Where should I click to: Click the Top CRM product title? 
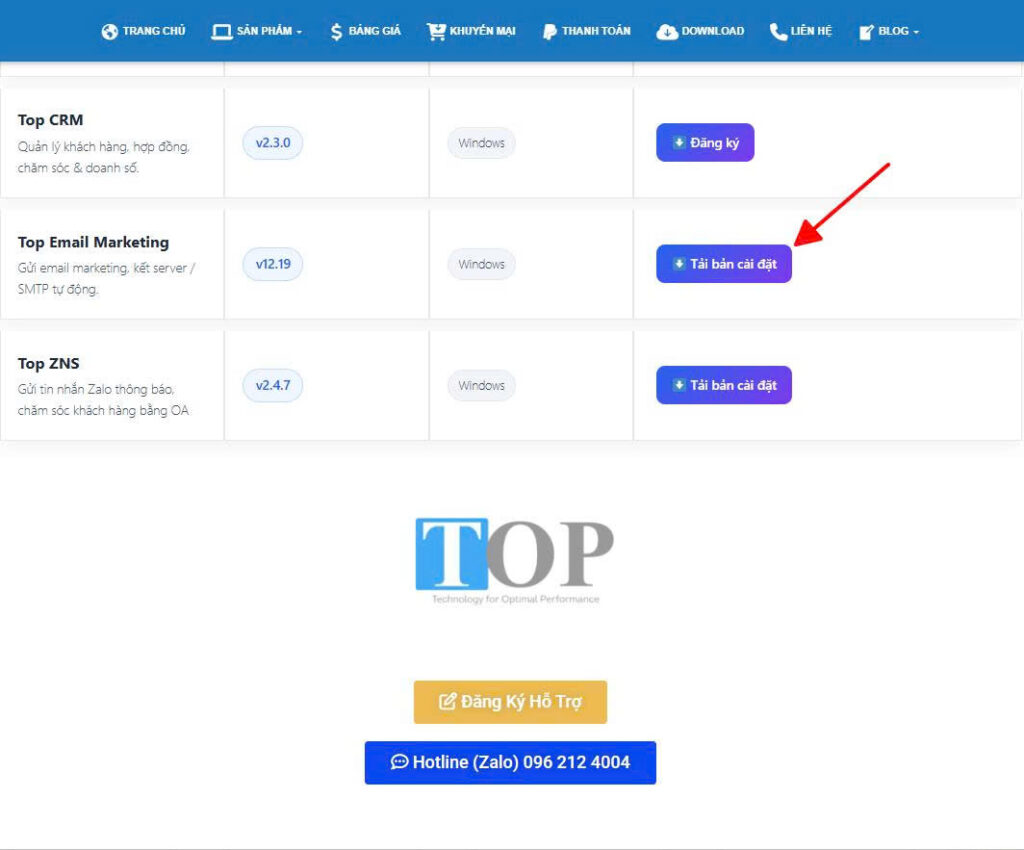(x=50, y=120)
